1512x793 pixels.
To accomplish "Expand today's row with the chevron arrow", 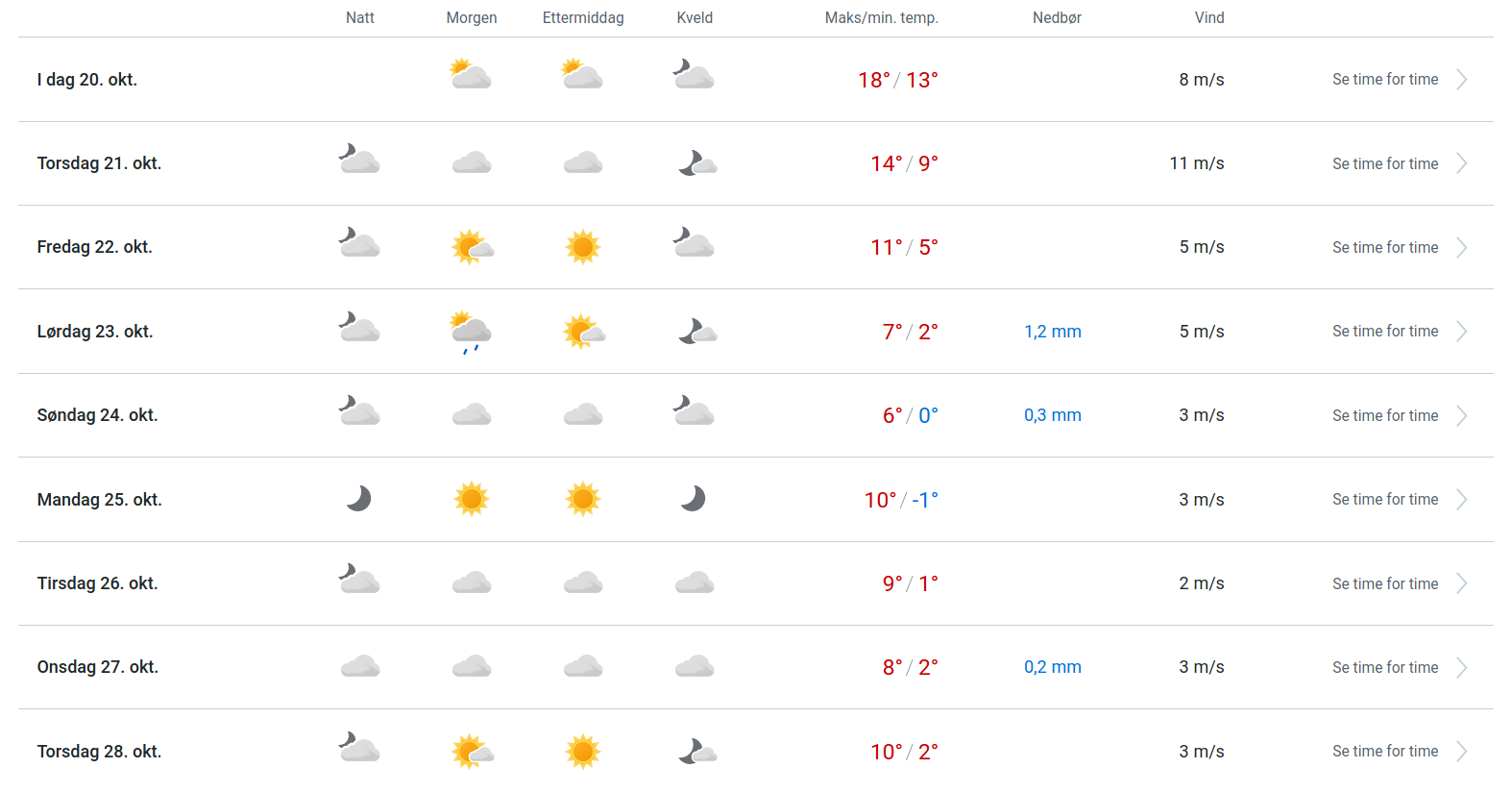I will coord(1461,80).
